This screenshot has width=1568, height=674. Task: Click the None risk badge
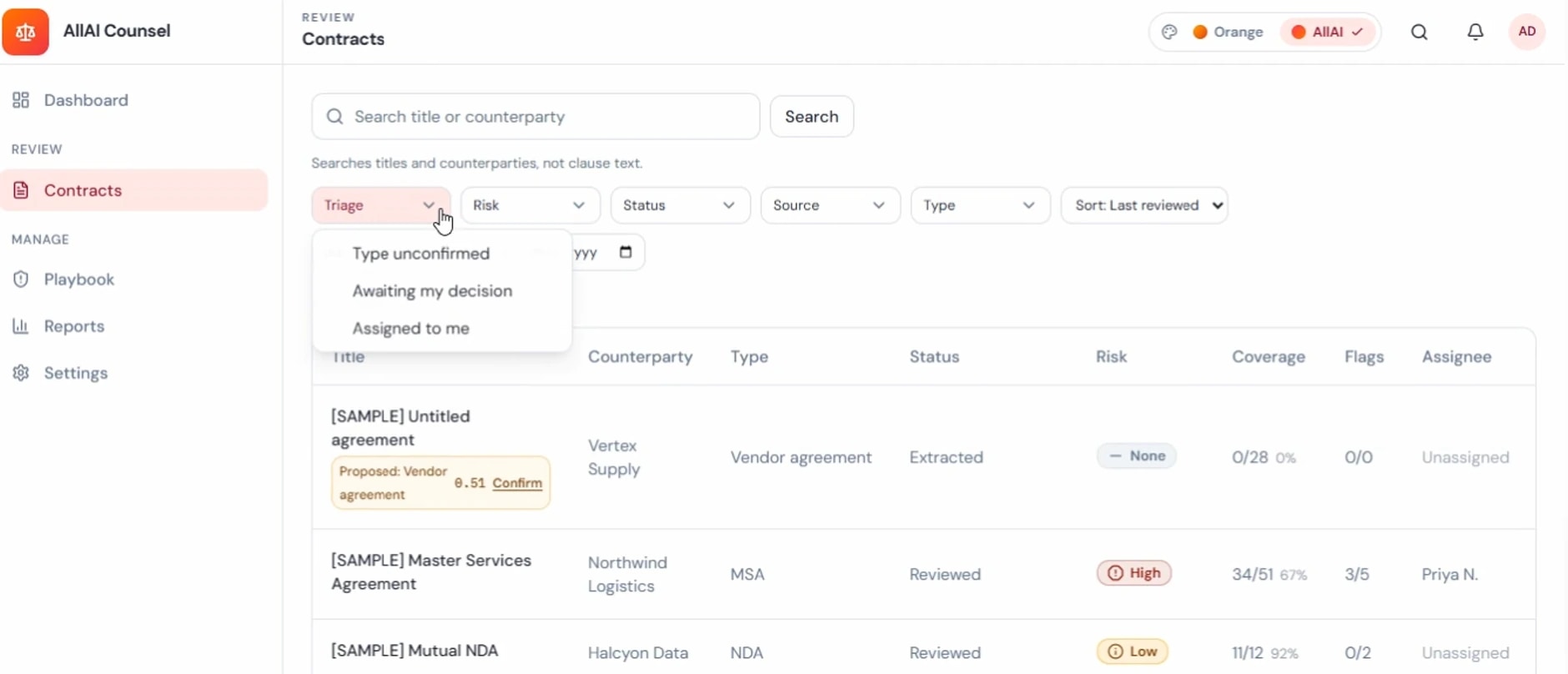point(1137,456)
